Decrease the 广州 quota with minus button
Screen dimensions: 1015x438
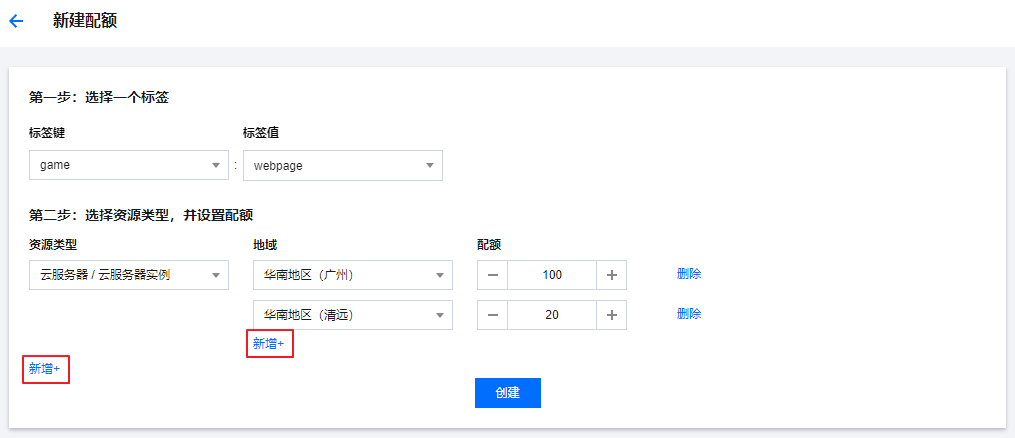(493, 275)
